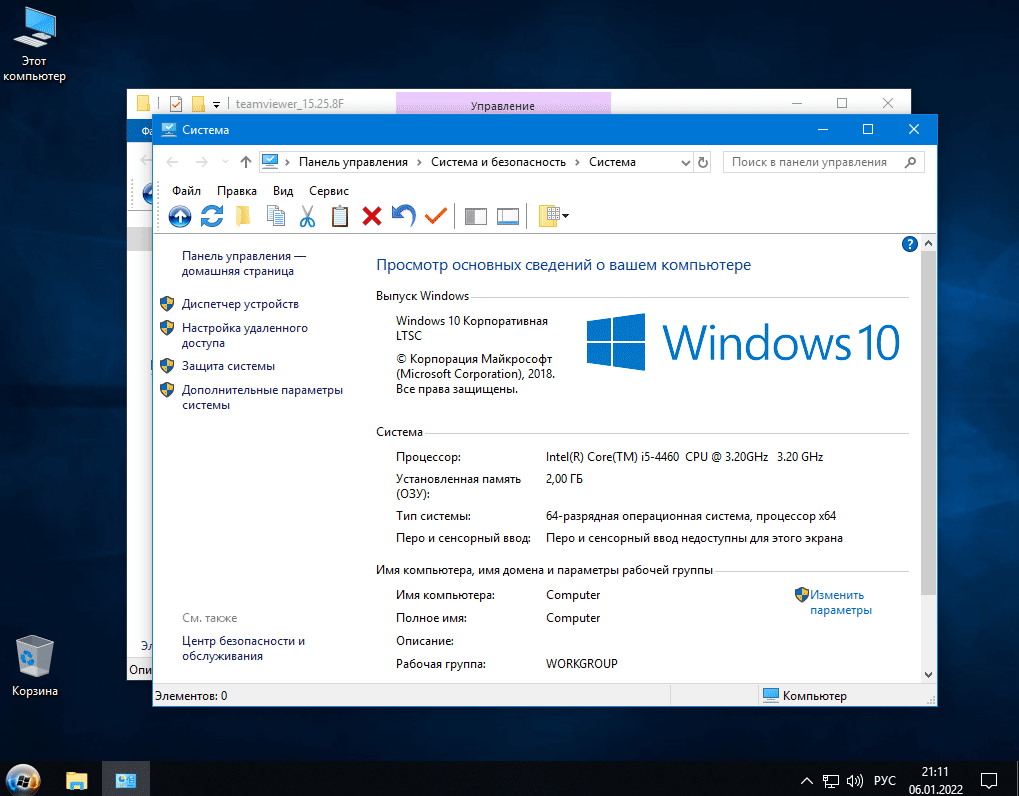The height and width of the screenshot is (796, 1019).
Task: Click the 2,00 ГБ memory value
Action: click(564, 479)
